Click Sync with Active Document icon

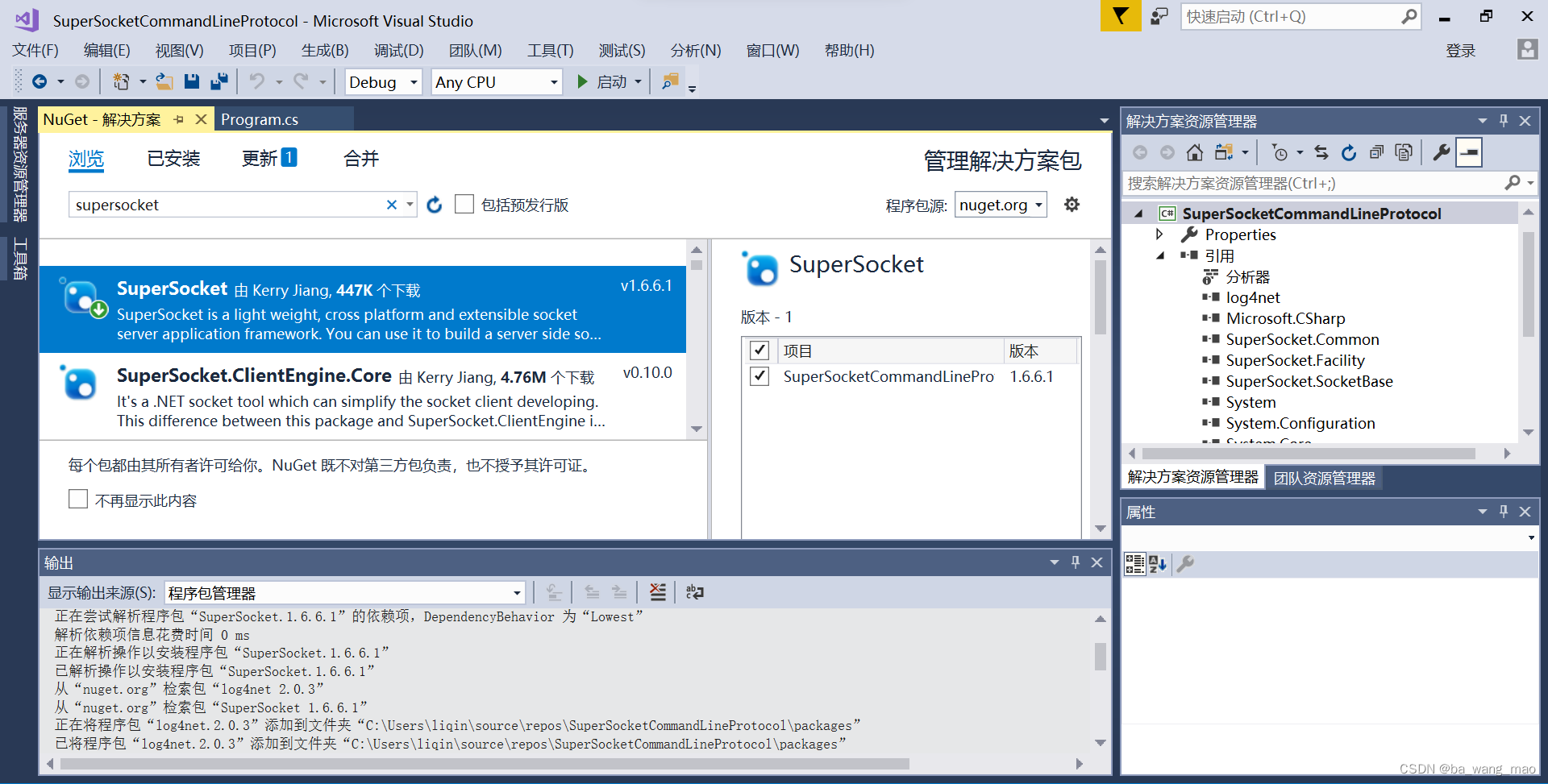coord(1321,152)
